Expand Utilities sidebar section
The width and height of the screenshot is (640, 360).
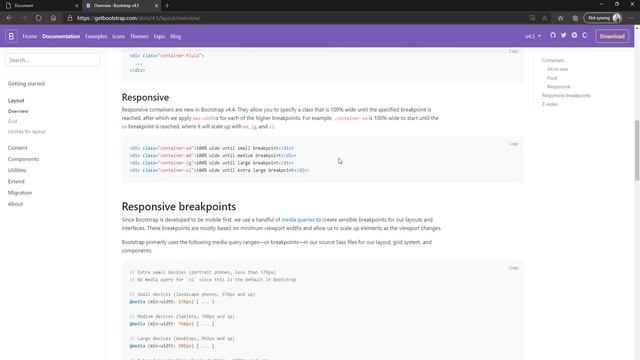[x=17, y=170]
